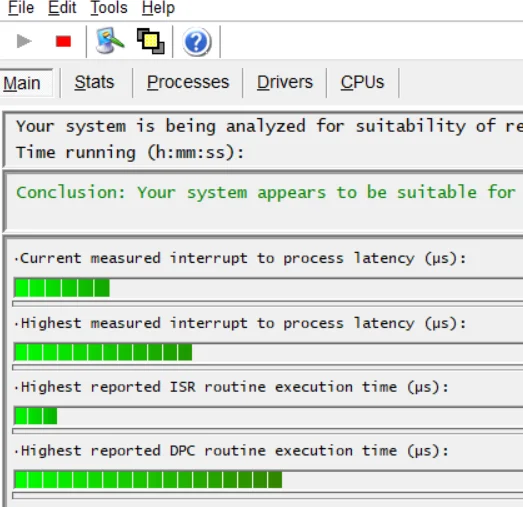Open the Edit menu
This screenshot has width=523, height=507.
(62, 8)
